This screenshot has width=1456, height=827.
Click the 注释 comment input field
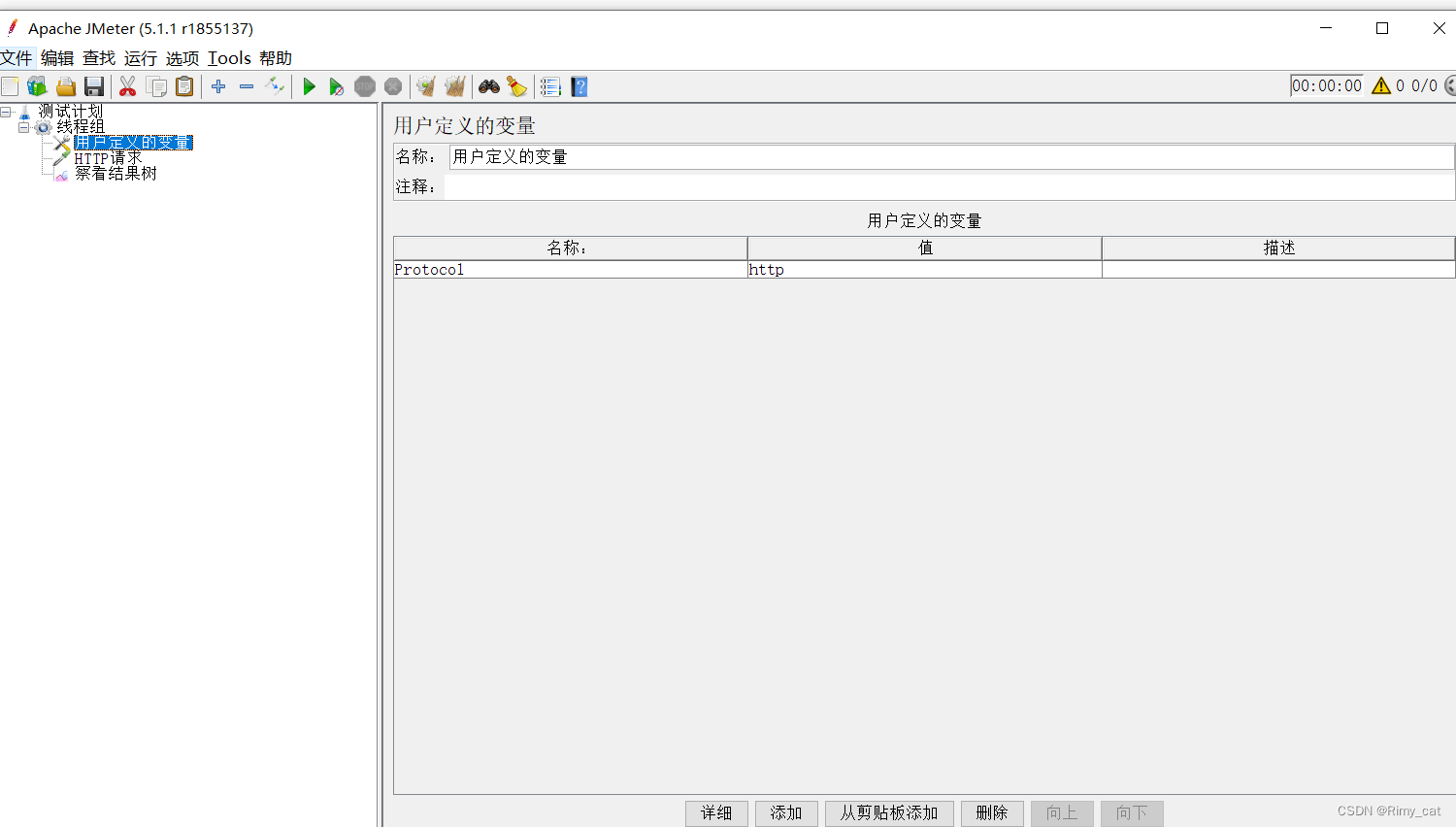(x=948, y=187)
